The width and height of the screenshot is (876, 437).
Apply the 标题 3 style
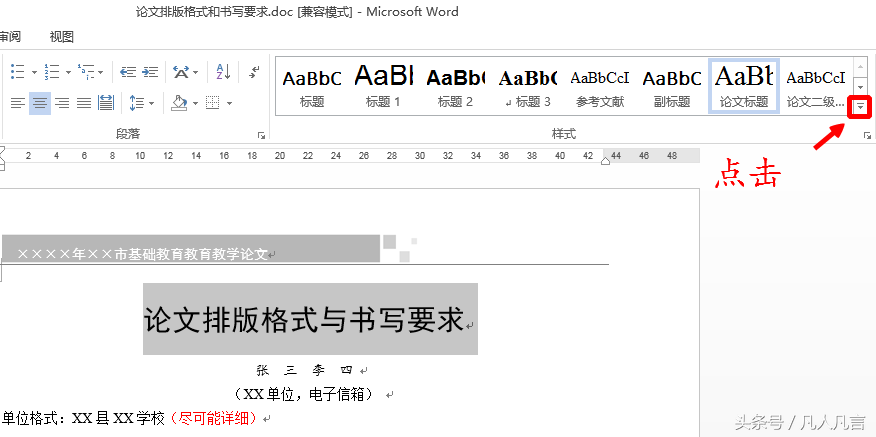coord(527,87)
